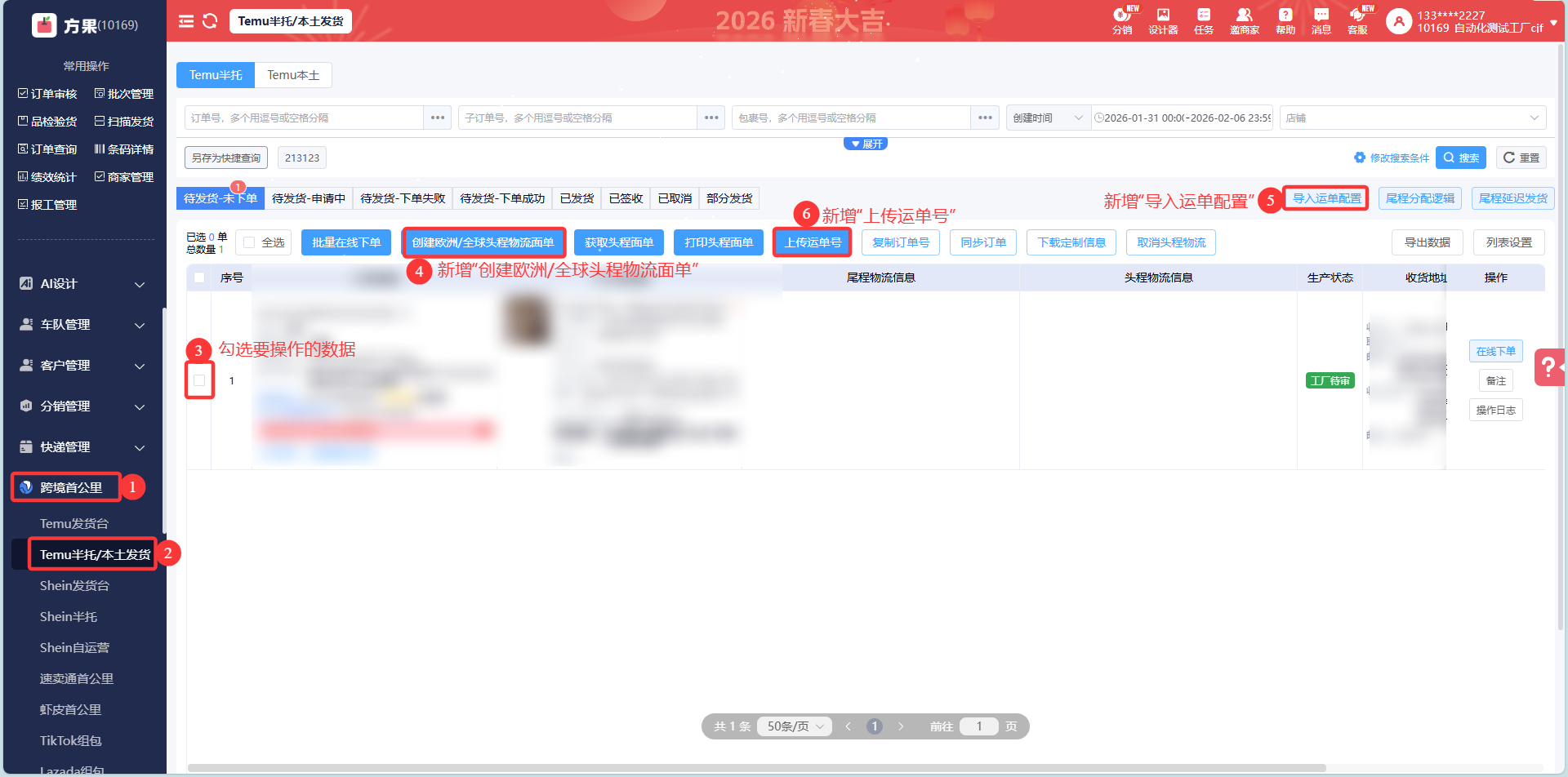Image resolution: width=1568 pixels, height=777 pixels.
Task: Open the 创建时间 date type dropdown
Action: point(1049,118)
